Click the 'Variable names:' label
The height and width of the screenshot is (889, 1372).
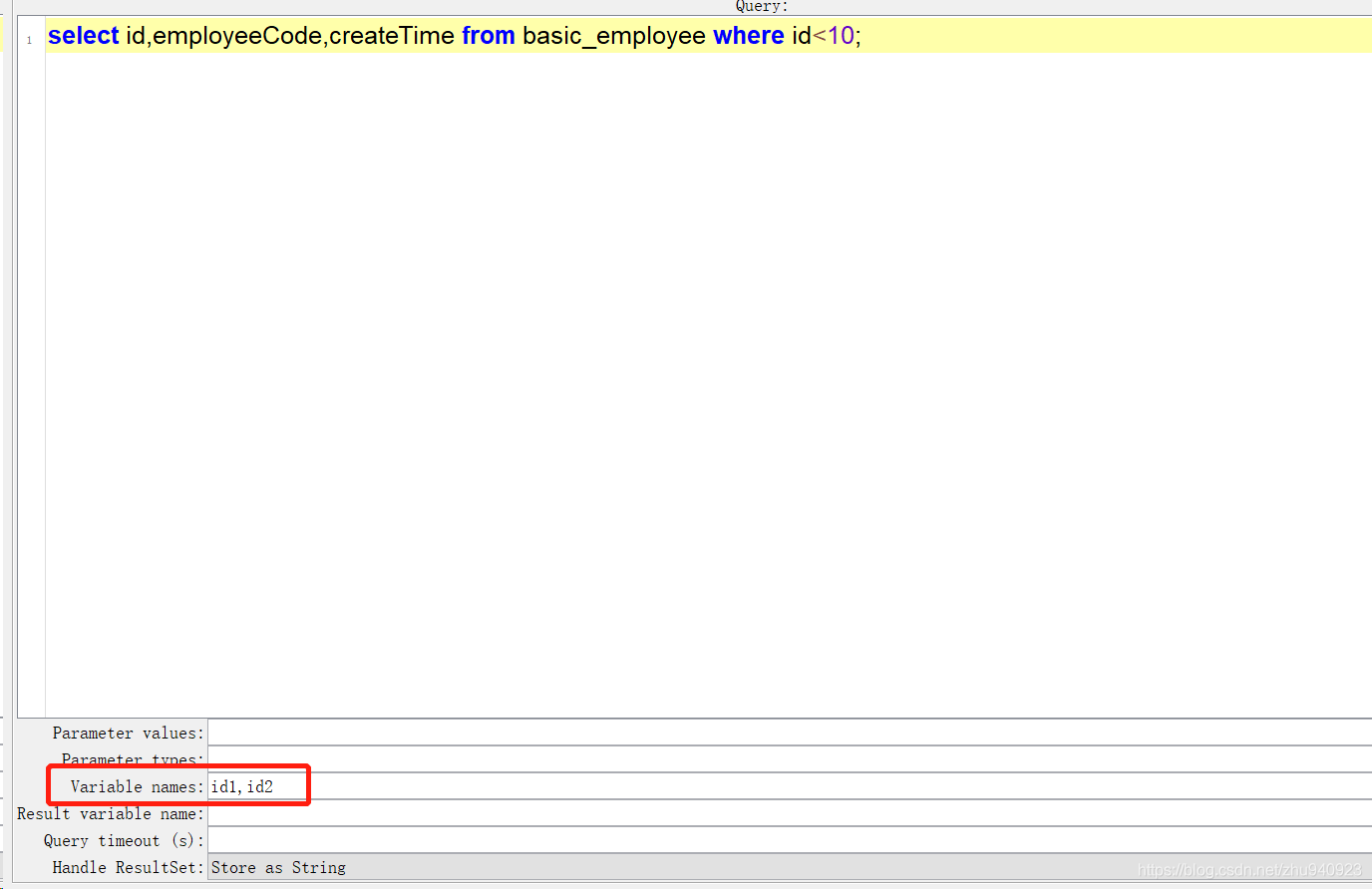[137, 786]
